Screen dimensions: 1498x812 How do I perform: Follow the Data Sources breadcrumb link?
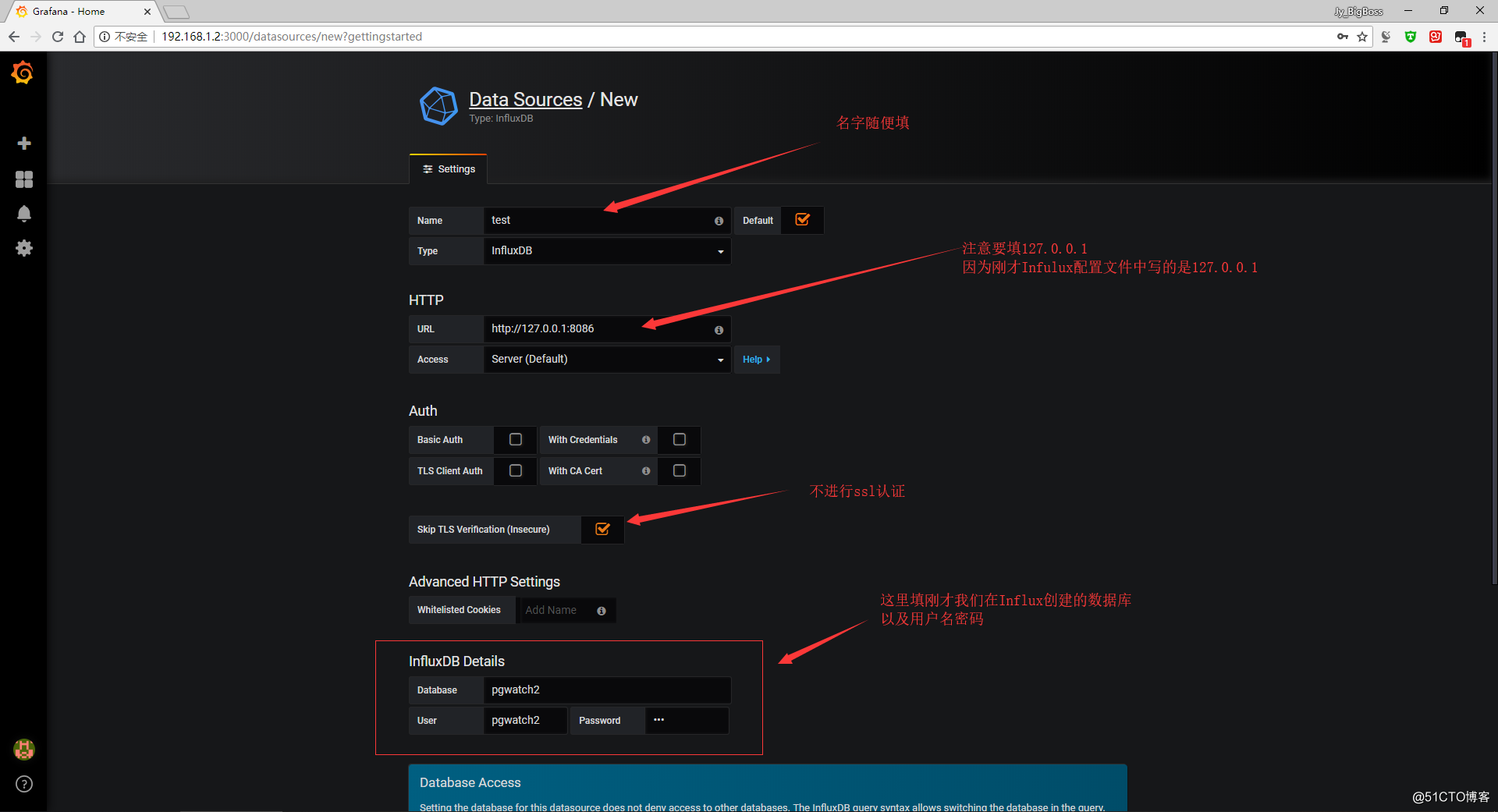click(x=525, y=100)
